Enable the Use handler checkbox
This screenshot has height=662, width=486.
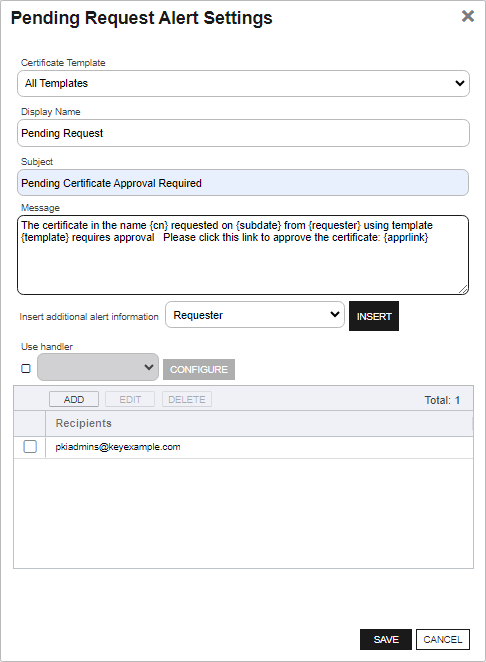(x=26, y=369)
